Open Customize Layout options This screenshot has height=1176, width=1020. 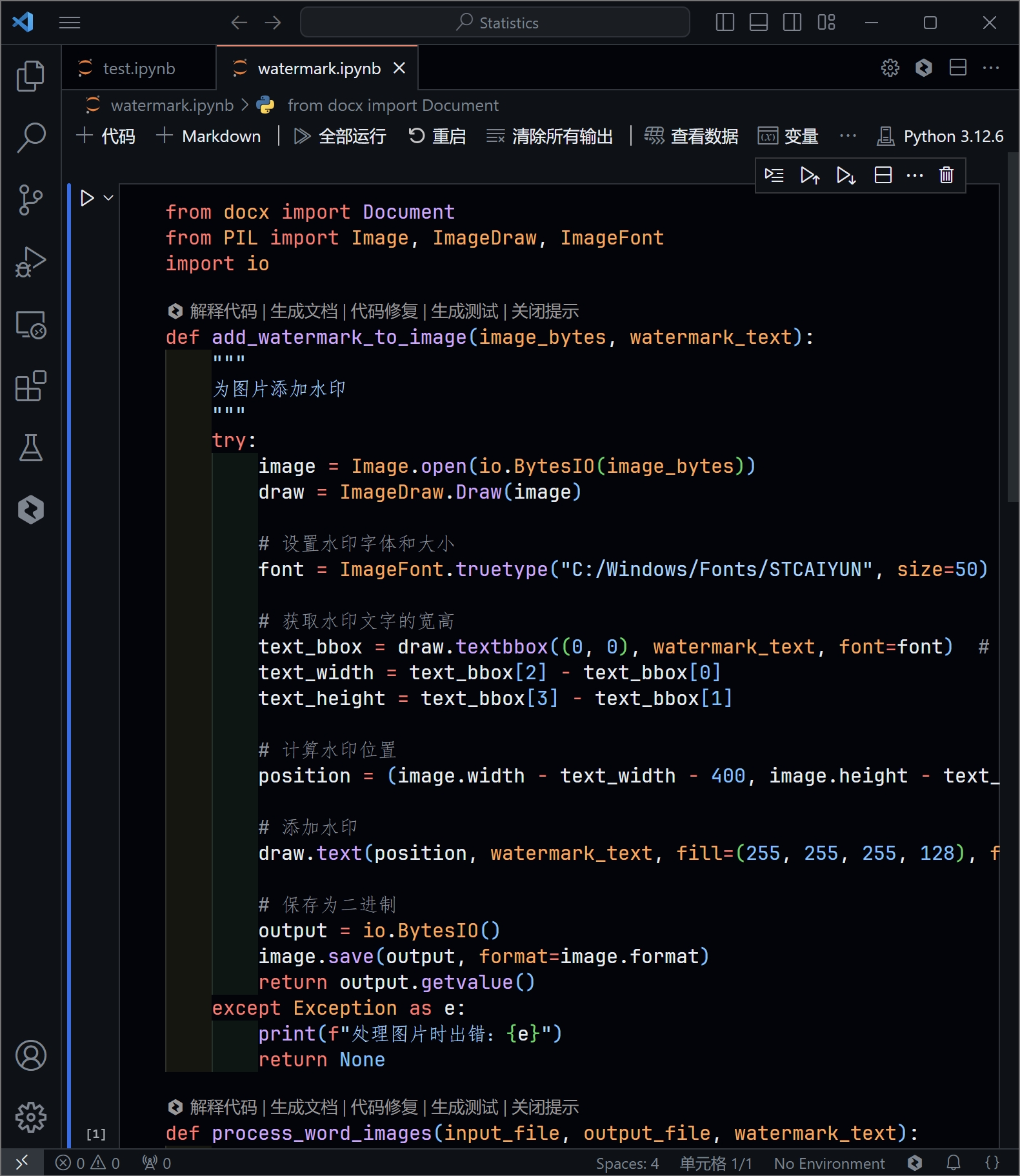coord(826,23)
